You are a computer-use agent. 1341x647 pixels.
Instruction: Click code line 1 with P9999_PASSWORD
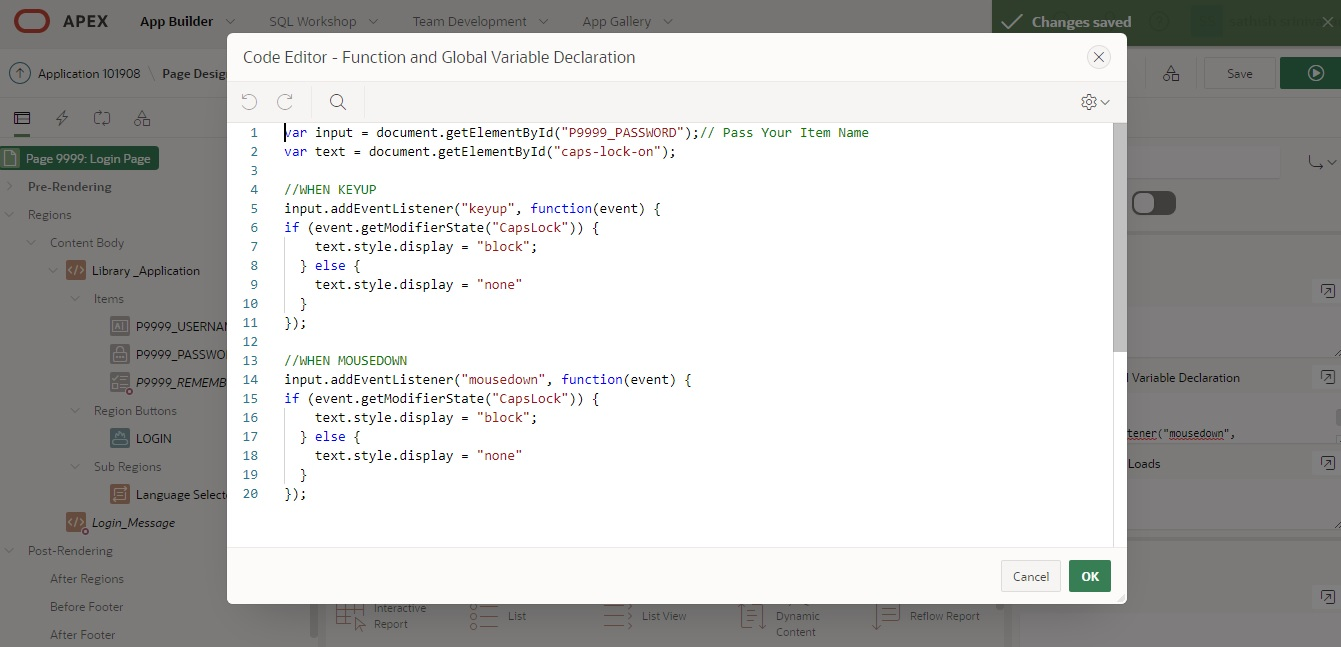tap(576, 133)
